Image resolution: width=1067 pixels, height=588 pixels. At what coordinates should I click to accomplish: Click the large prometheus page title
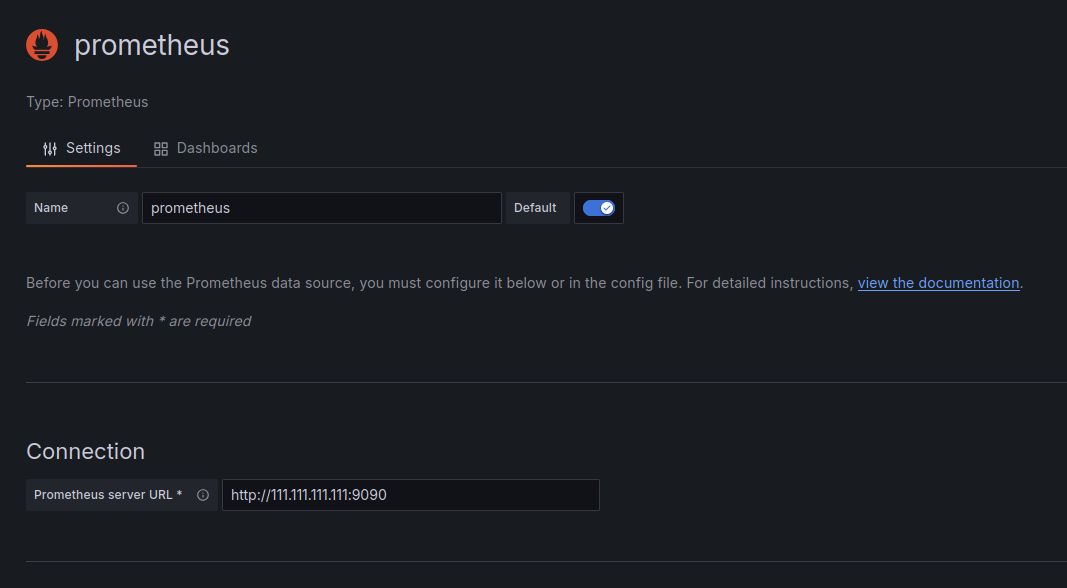tap(152, 45)
